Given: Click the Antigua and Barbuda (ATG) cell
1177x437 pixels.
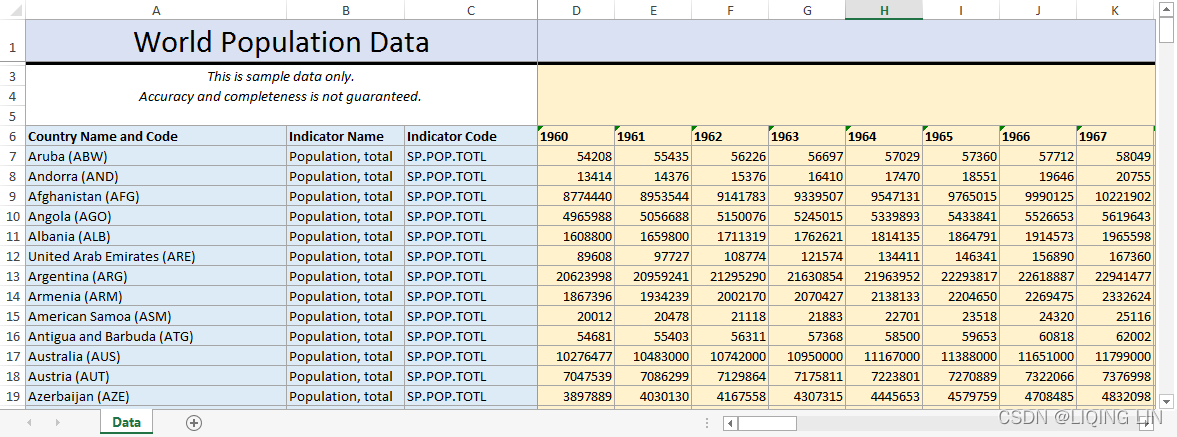Looking at the screenshot, I should [156, 335].
